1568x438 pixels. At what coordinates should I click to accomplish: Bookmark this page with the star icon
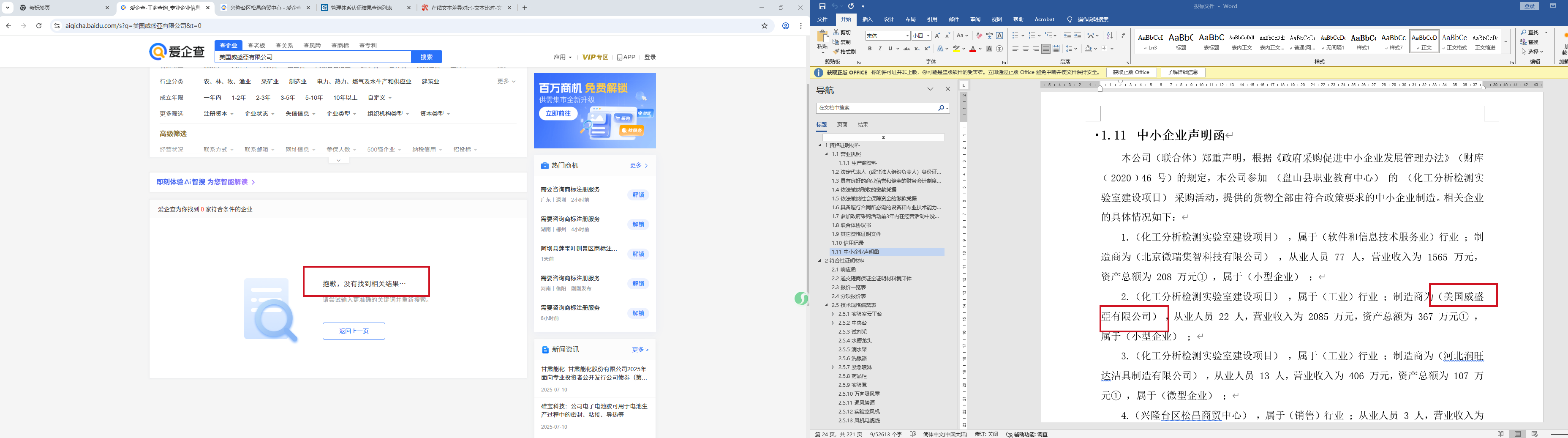click(765, 26)
